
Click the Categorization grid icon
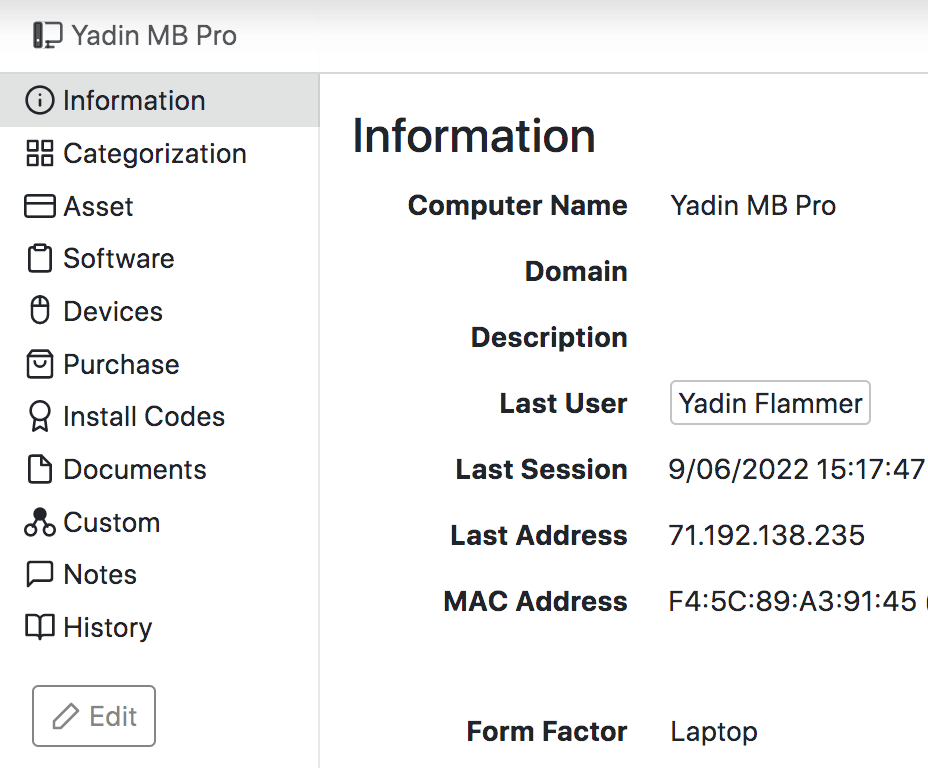coord(40,153)
